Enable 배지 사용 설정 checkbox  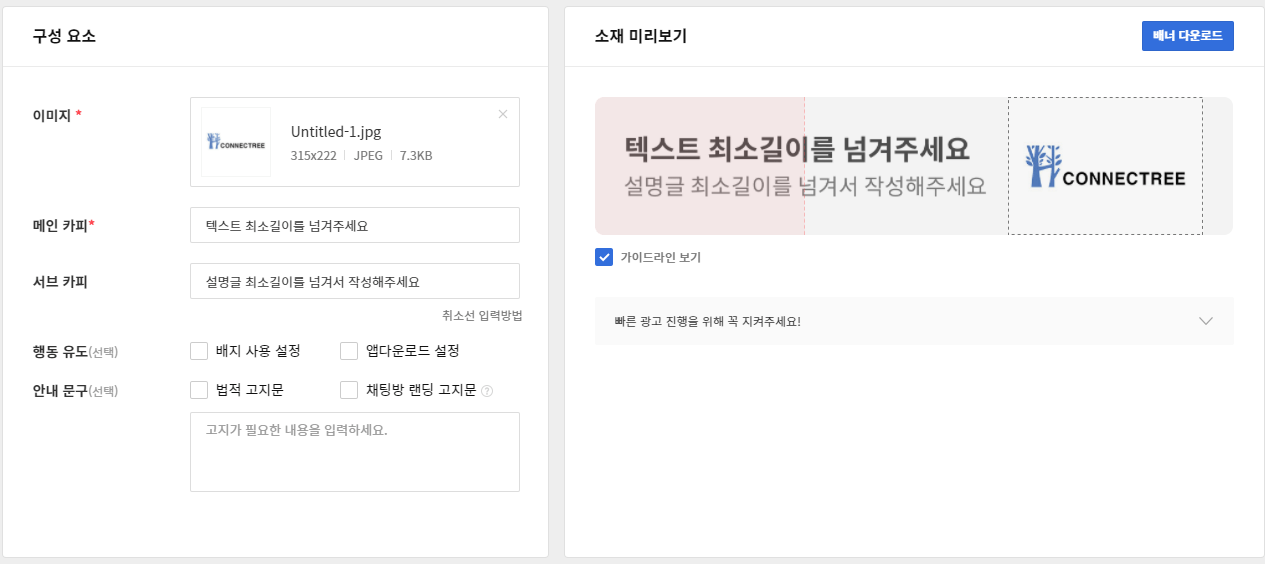point(199,351)
